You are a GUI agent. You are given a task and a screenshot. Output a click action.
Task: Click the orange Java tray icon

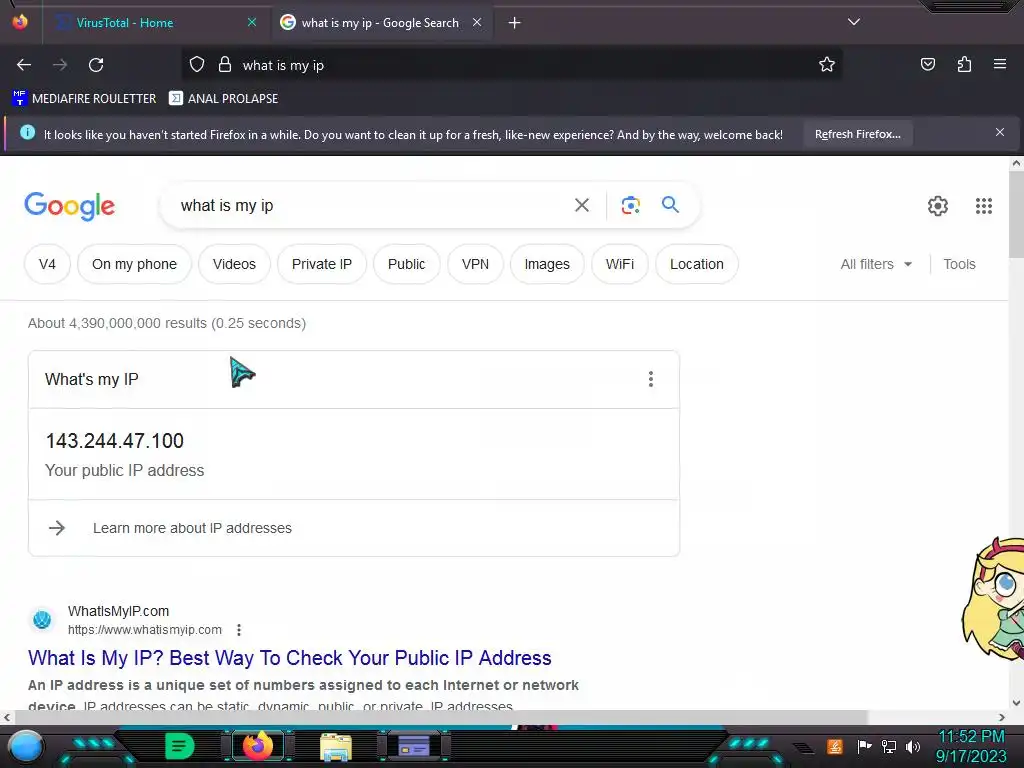[835, 746]
